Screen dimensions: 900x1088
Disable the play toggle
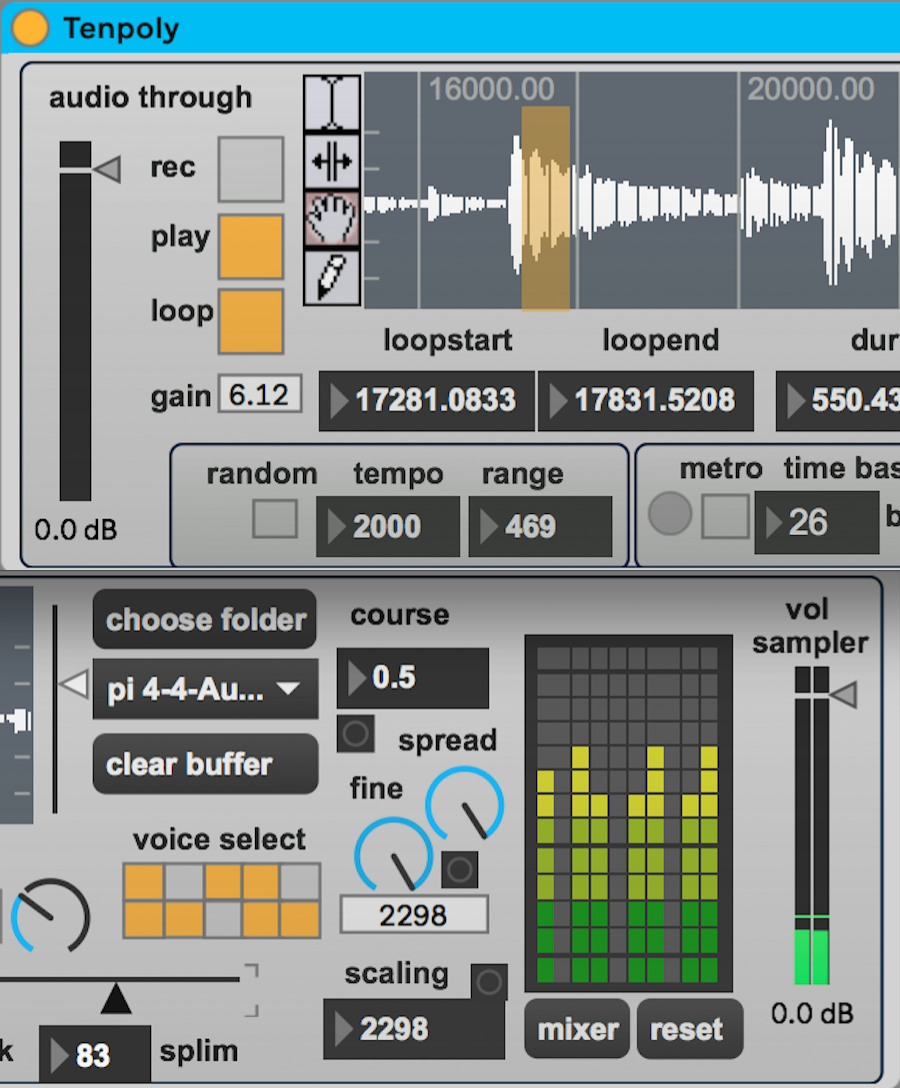[x=250, y=246]
